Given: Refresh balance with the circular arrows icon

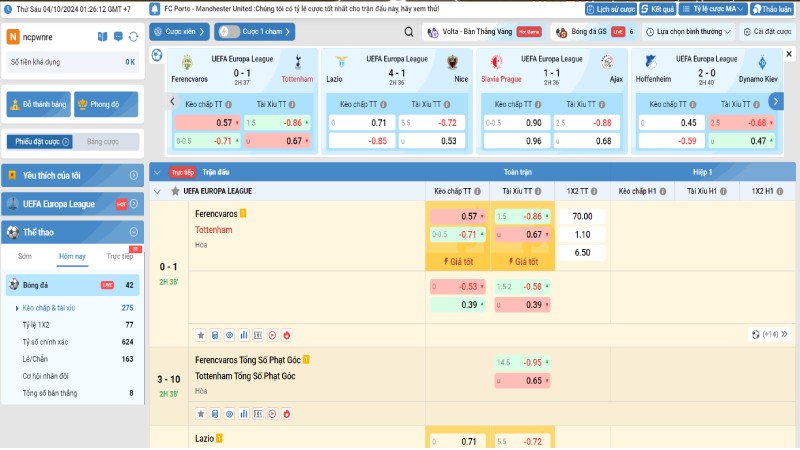Looking at the screenshot, I should click(134, 37).
